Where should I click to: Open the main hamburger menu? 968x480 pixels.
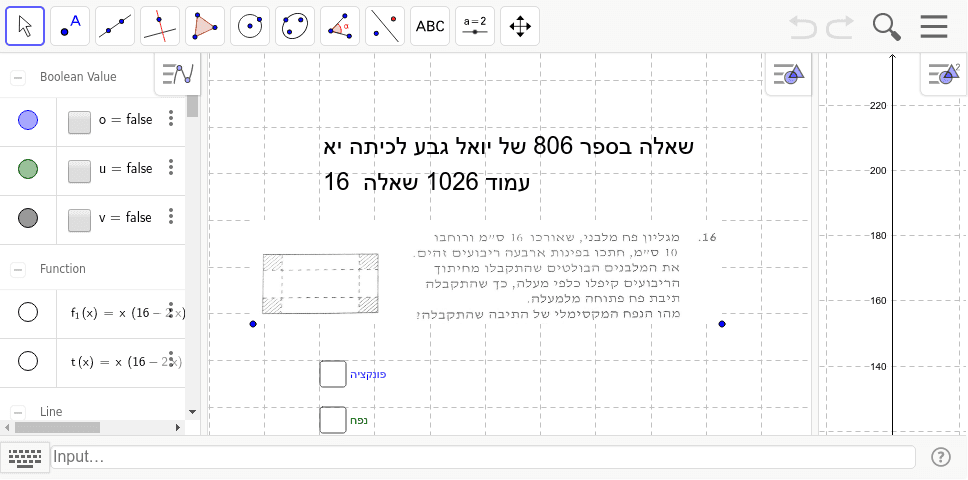point(933,27)
